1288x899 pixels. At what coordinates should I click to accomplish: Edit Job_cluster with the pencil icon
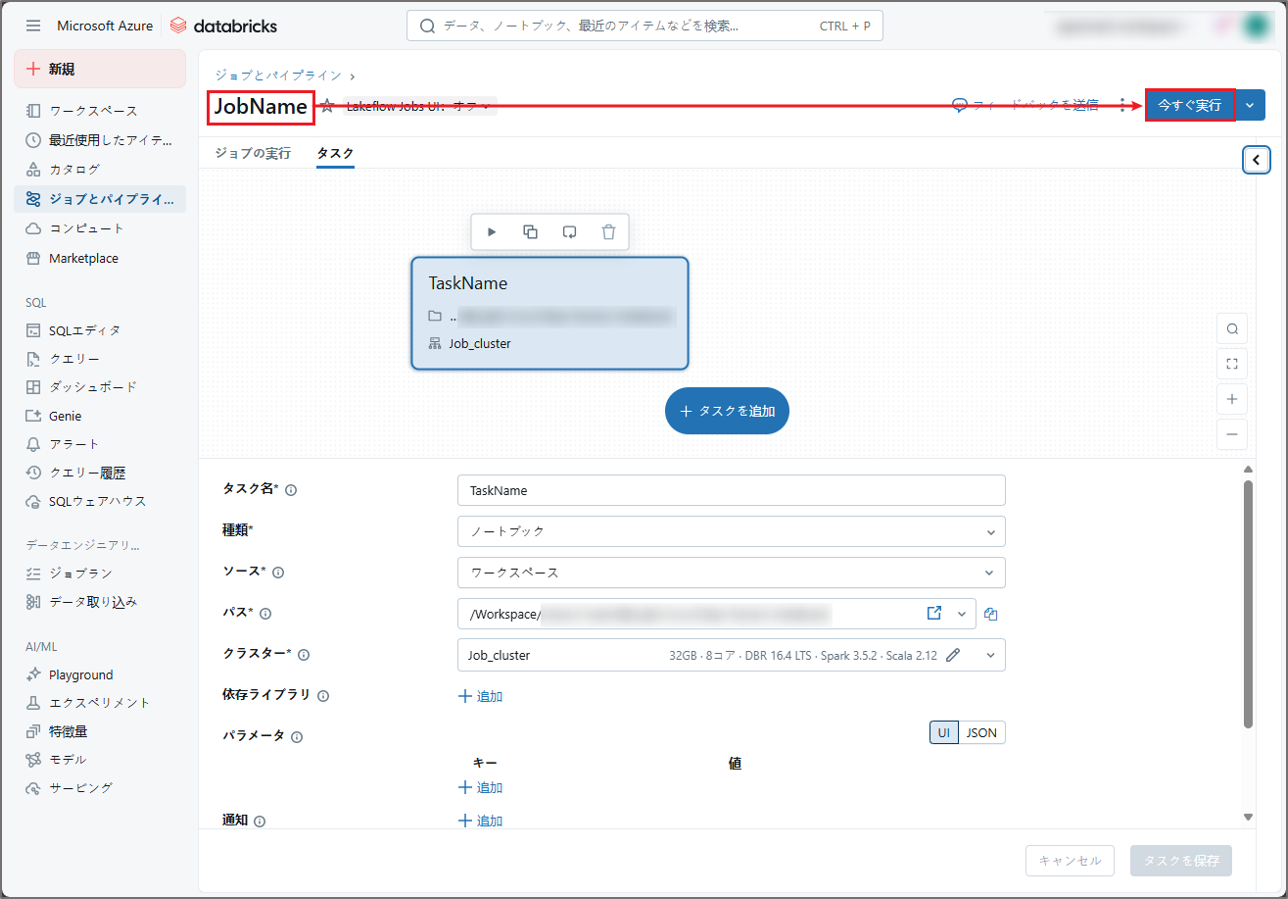coord(953,655)
